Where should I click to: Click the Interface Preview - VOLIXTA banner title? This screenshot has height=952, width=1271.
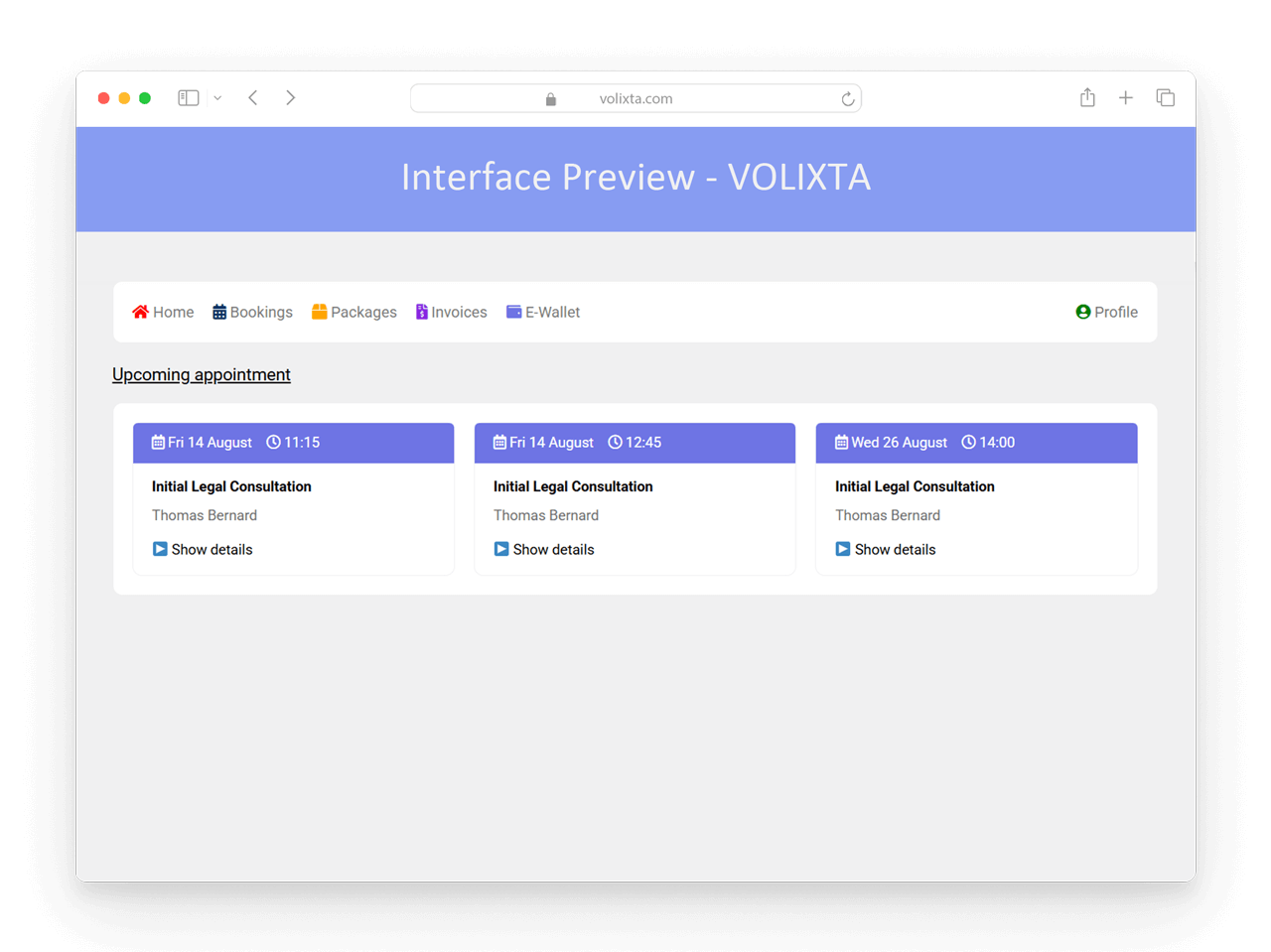coord(635,178)
